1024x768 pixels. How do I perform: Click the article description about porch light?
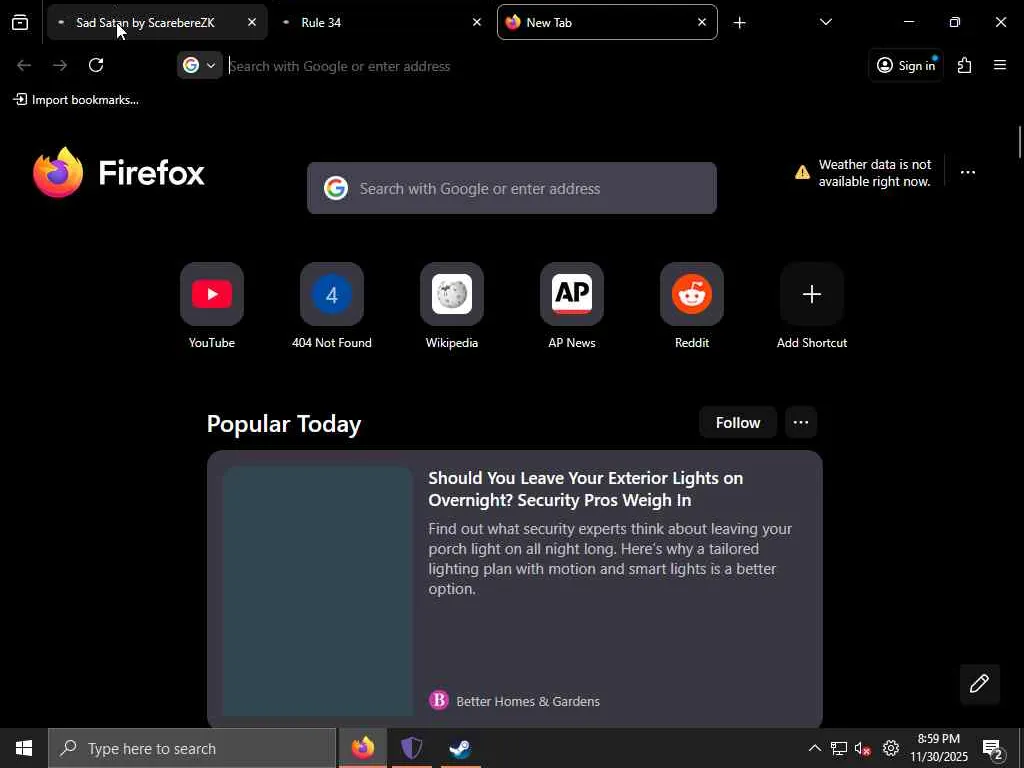point(611,558)
